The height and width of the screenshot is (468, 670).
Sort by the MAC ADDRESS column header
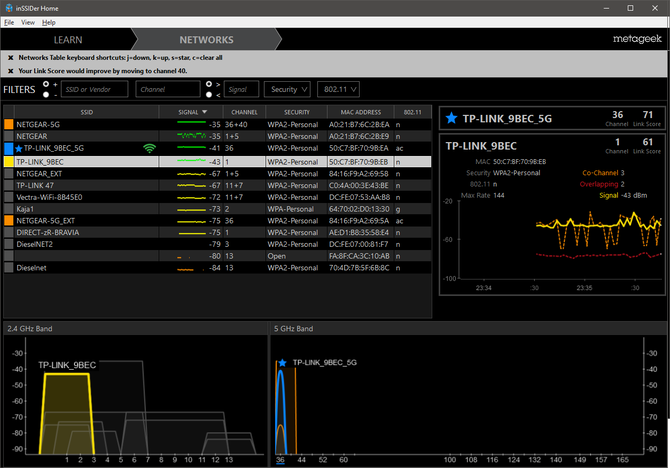[x=361, y=112]
